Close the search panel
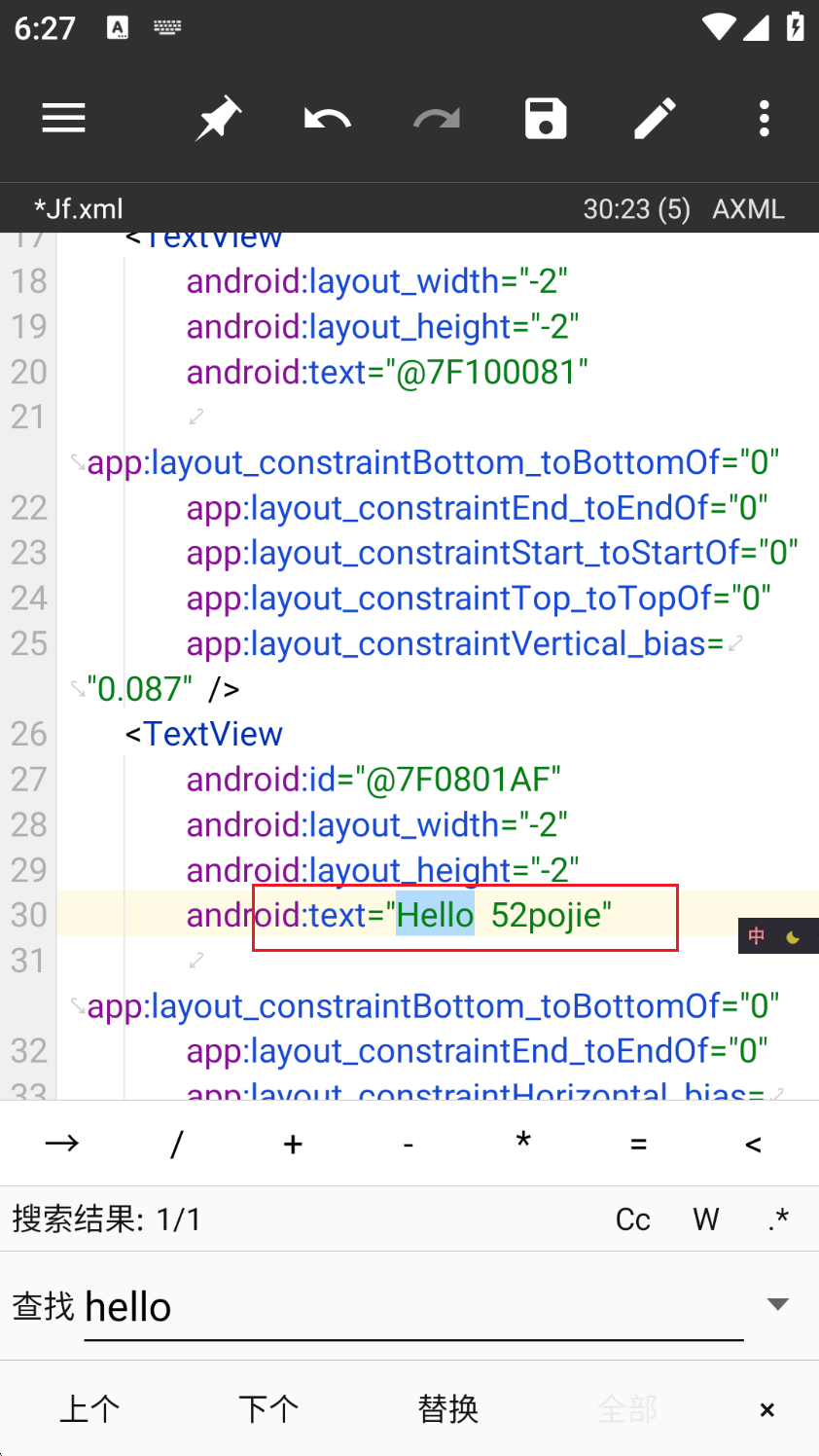Viewport: 819px width, 1456px height. click(x=766, y=1409)
